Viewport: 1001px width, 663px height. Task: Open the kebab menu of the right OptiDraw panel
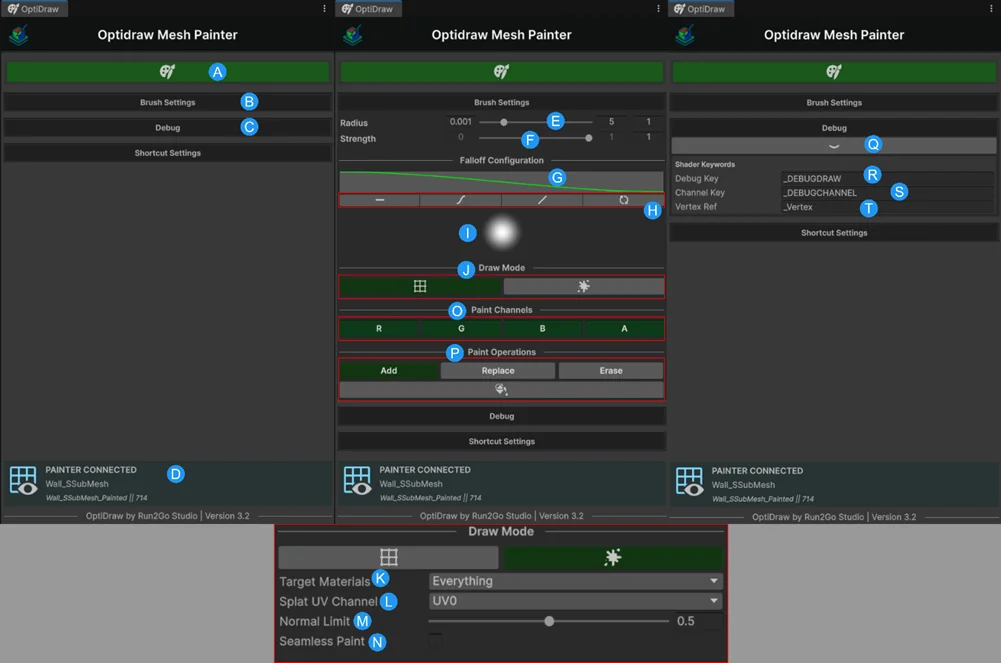pos(991,8)
